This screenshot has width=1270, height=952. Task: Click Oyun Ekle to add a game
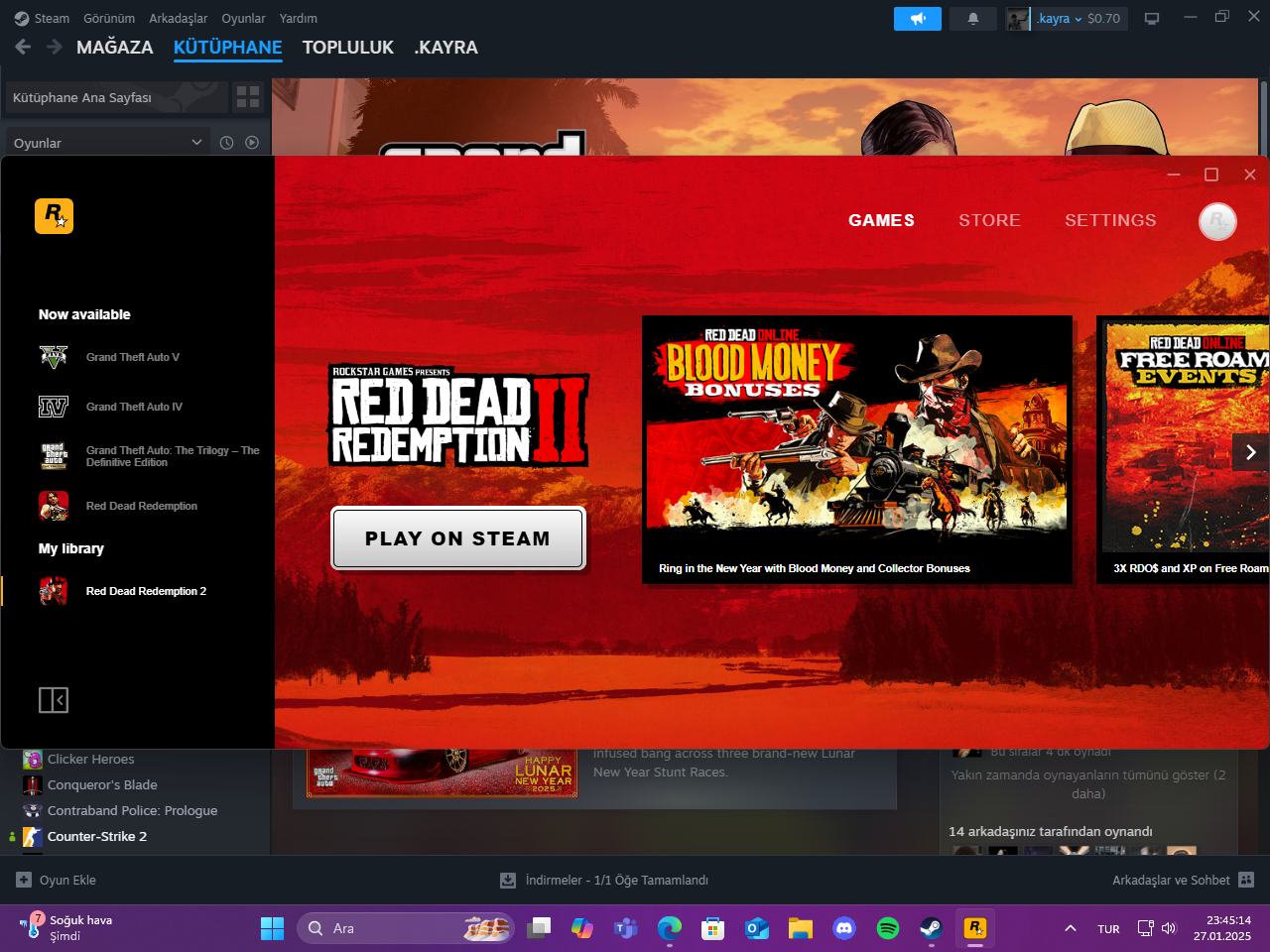tap(67, 880)
